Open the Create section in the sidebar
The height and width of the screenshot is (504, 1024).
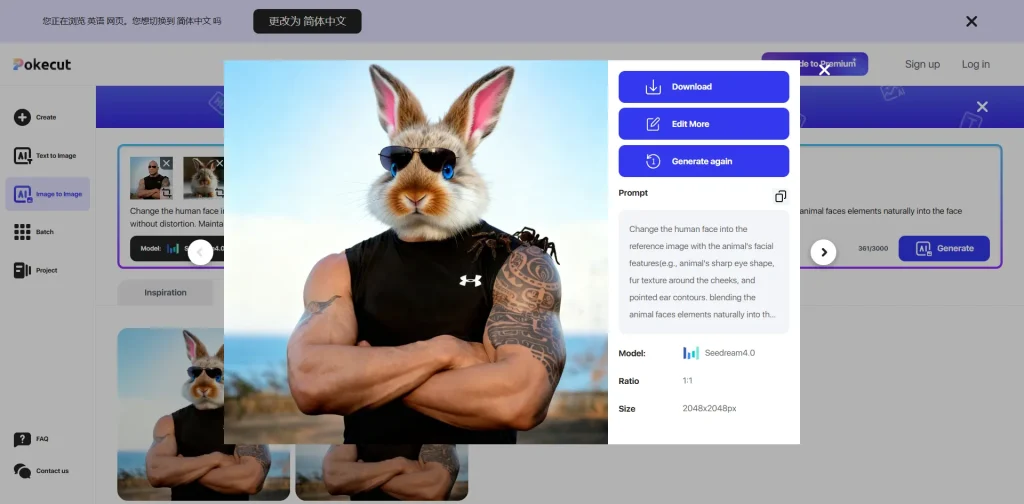(36, 118)
